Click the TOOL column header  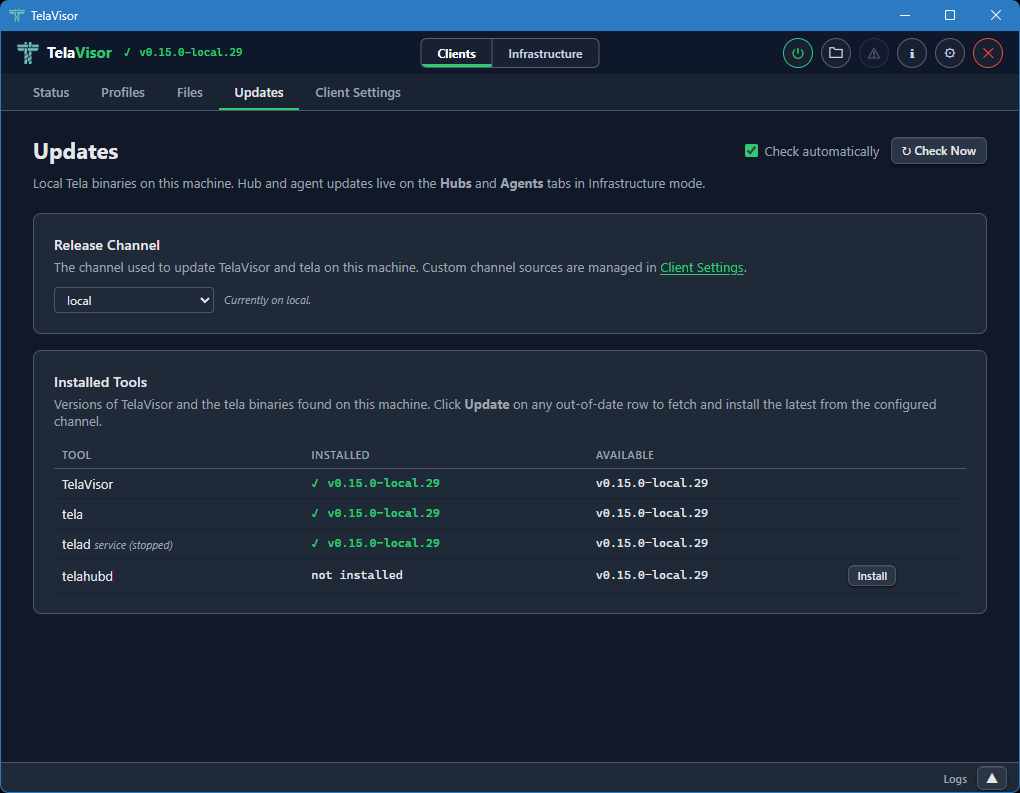[76, 455]
